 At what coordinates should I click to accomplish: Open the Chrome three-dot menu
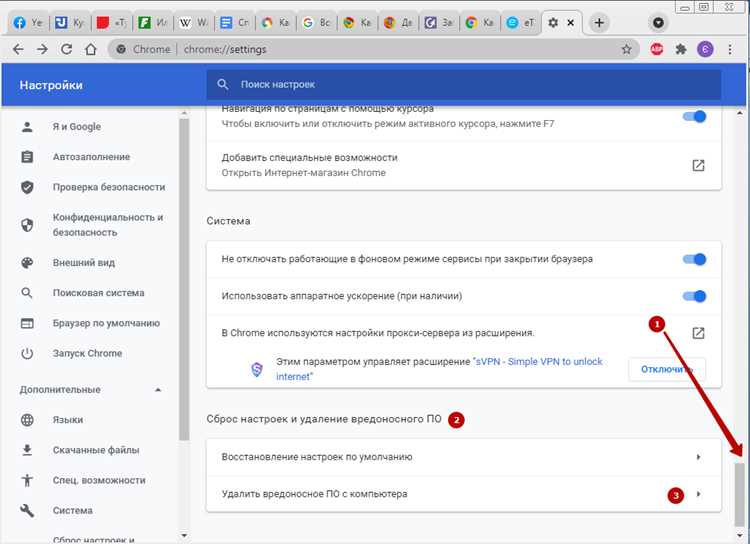click(x=729, y=49)
